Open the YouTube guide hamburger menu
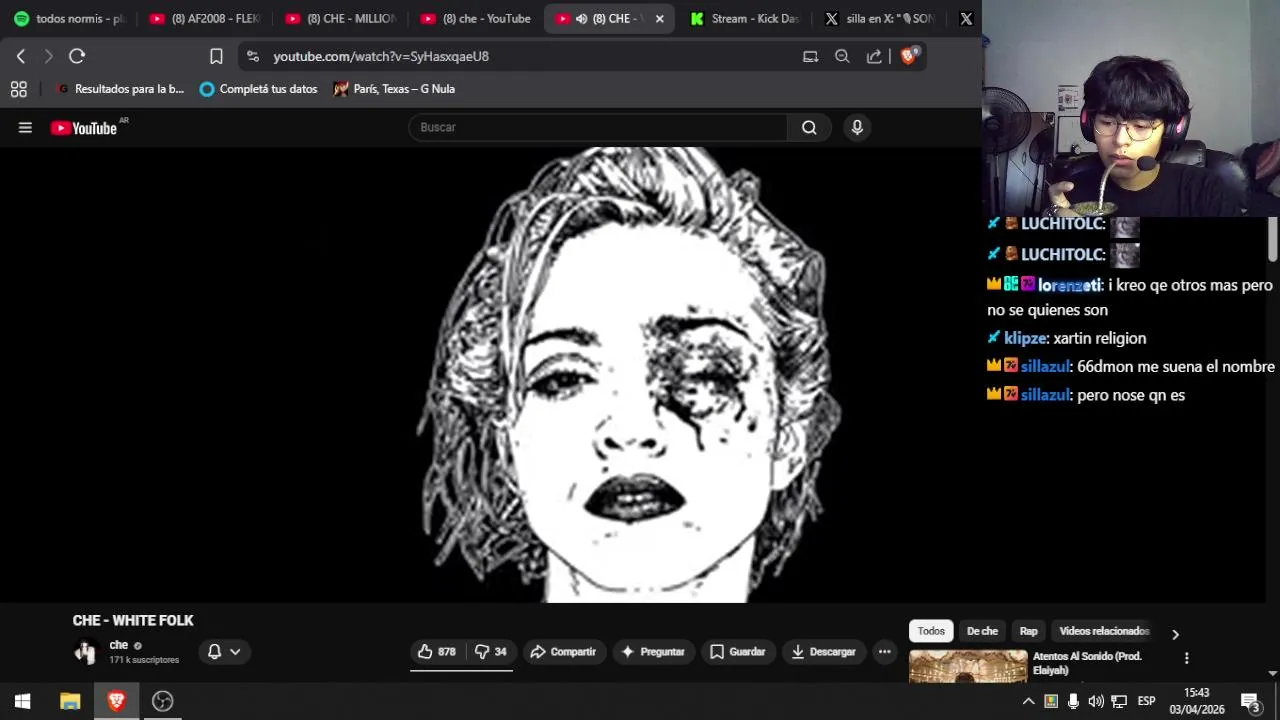The image size is (1280, 720). pos(25,127)
